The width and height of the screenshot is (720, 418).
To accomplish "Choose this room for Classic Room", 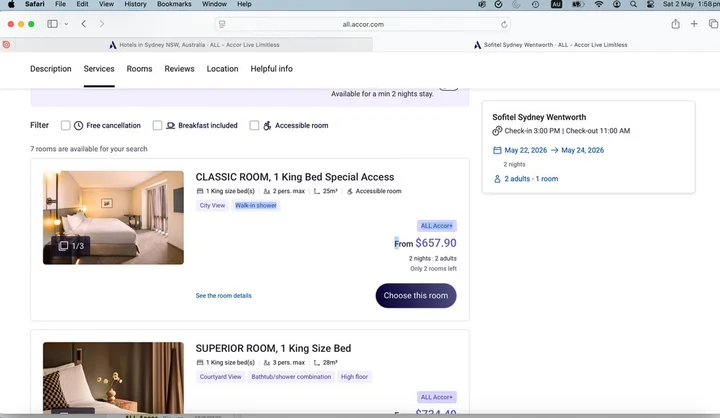I will tap(416, 295).
